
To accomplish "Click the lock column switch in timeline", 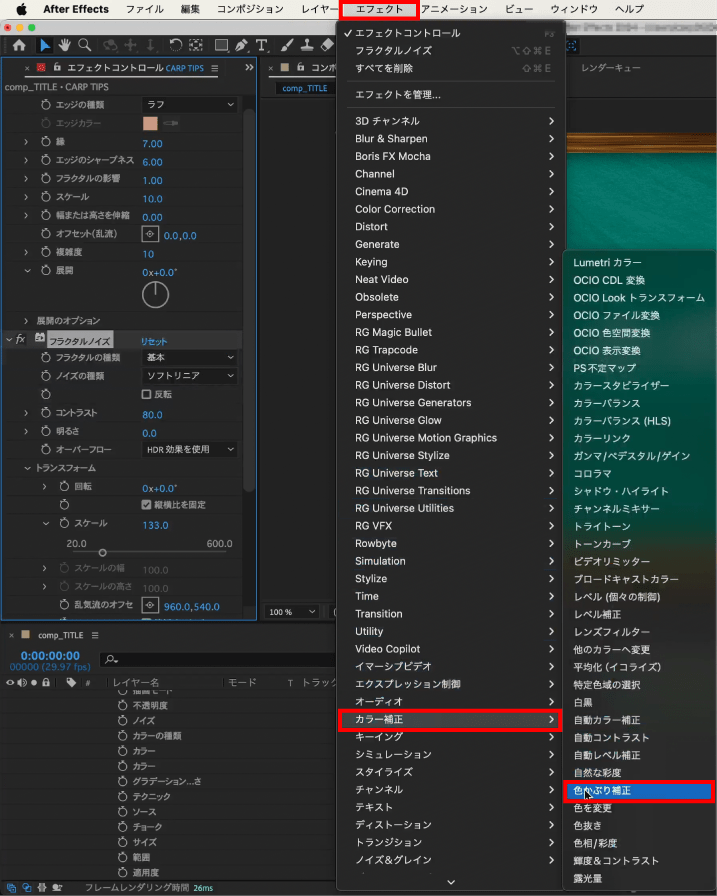I will click(46, 682).
